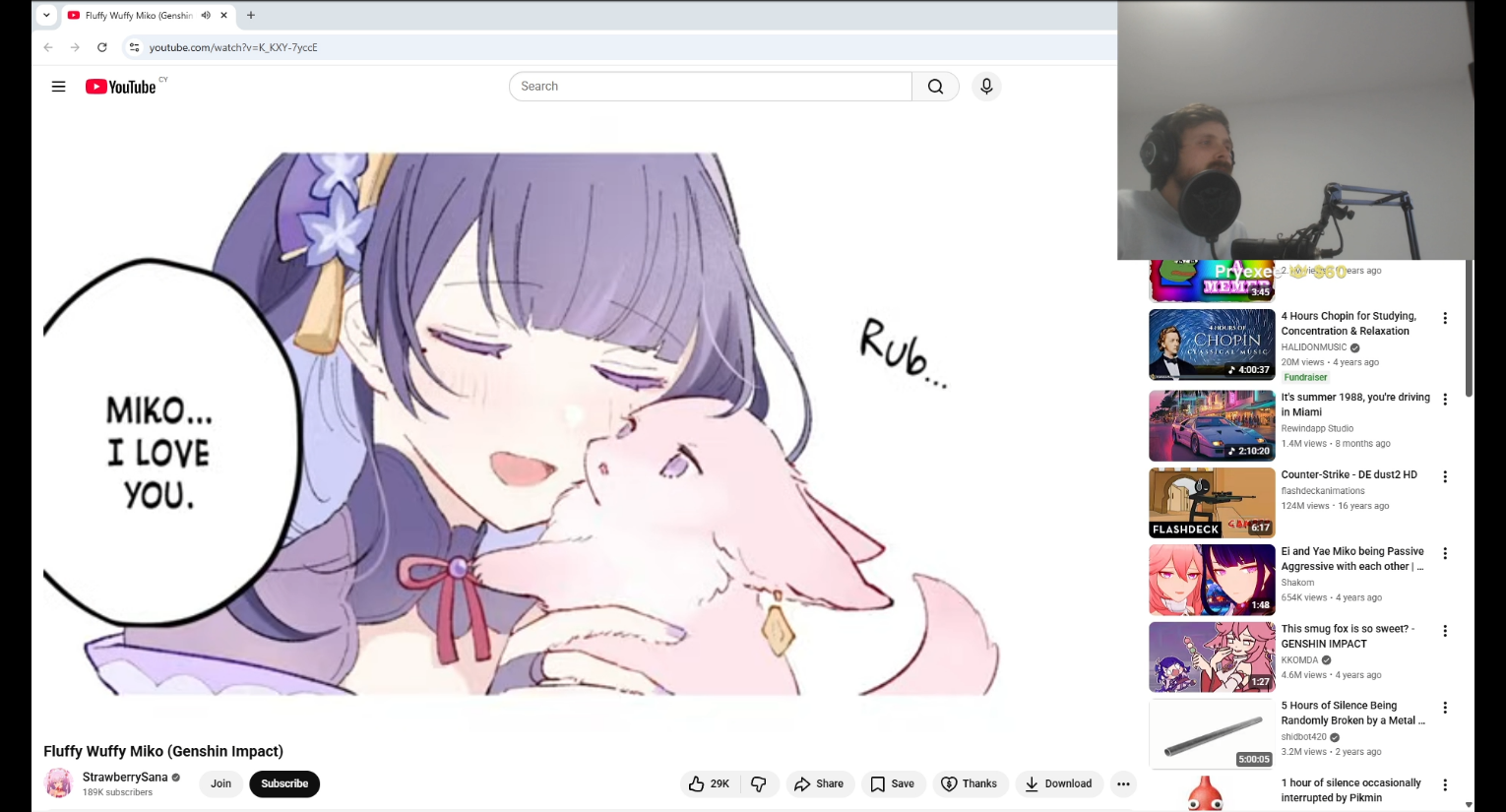
Task: Open a new browser tab
Action: (x=251, y=16)
